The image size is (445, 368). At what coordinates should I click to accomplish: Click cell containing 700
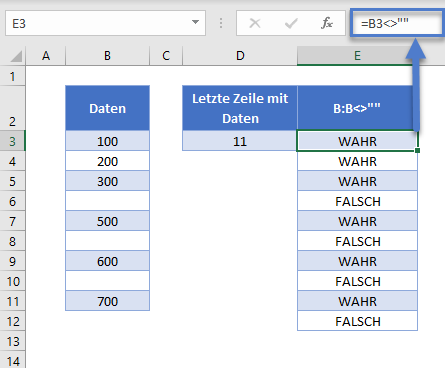coord(107,301)
